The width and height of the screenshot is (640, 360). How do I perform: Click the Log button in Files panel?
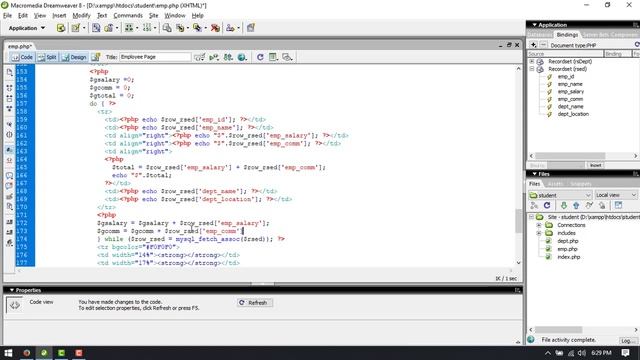(627, 340)
